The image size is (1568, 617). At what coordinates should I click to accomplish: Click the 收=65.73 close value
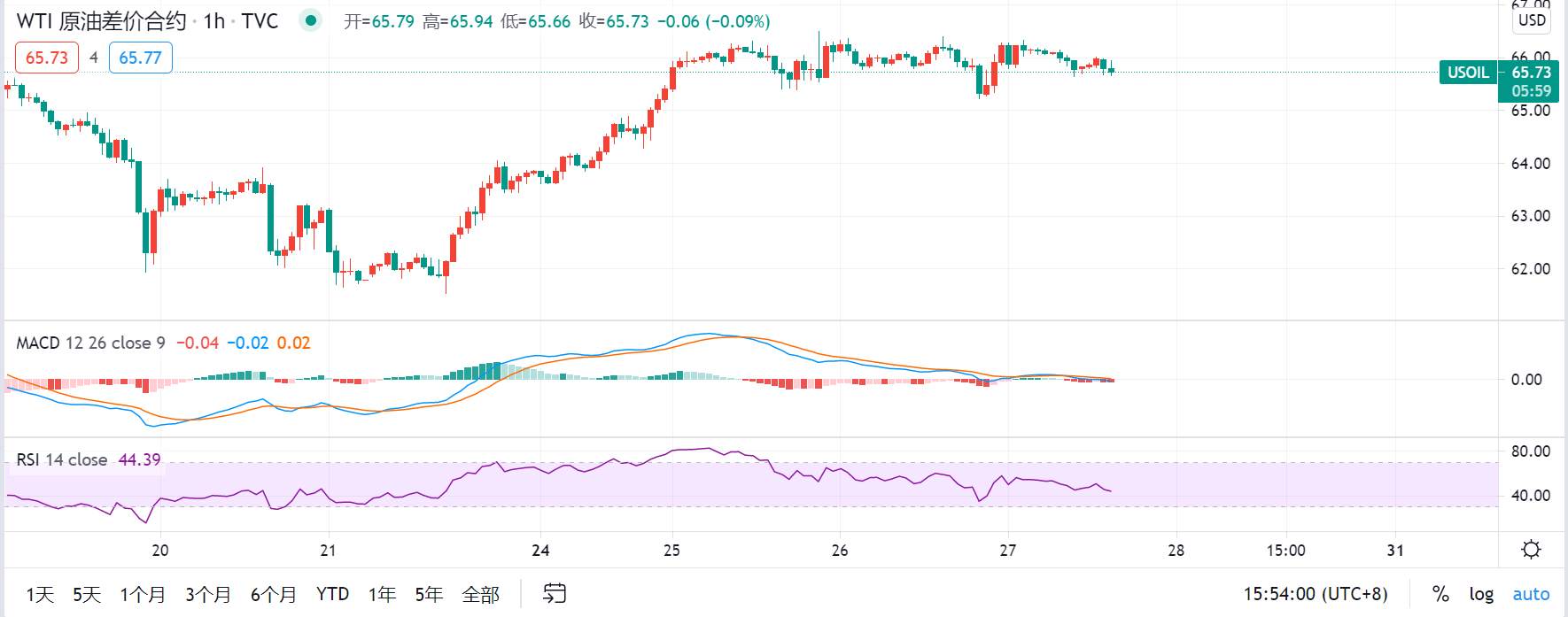pos(614,21)
